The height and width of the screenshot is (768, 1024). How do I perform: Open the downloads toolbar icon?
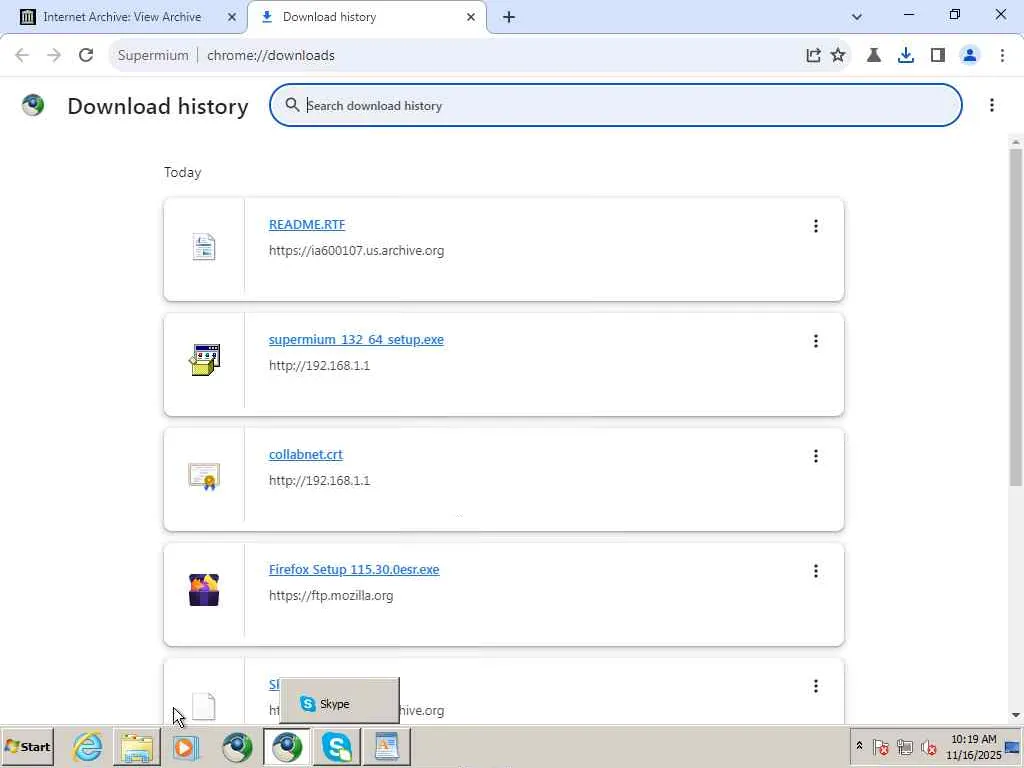pyautogui.click(x=906, y=56)
